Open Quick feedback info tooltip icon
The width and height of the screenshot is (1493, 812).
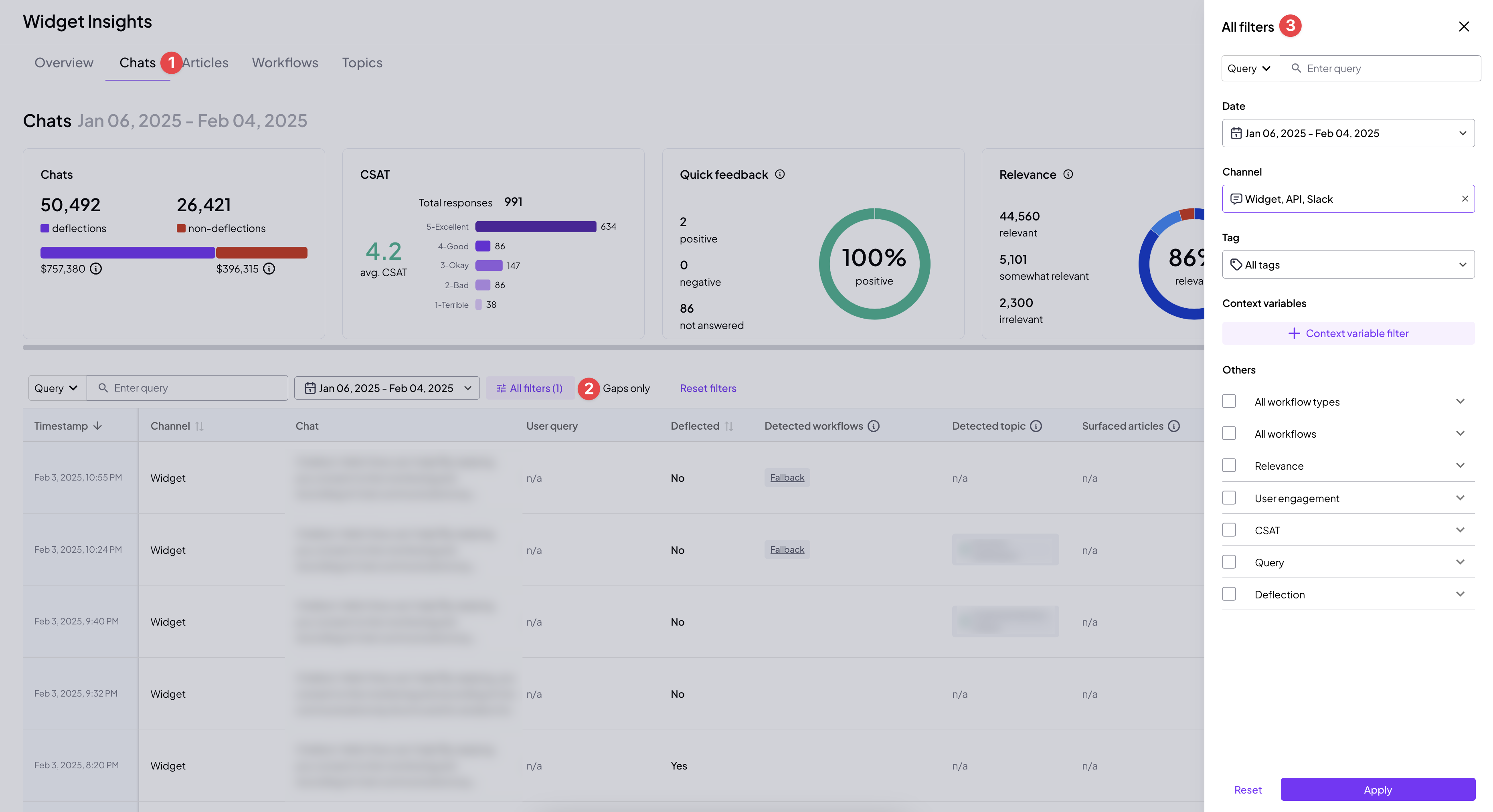pos(780,174)
